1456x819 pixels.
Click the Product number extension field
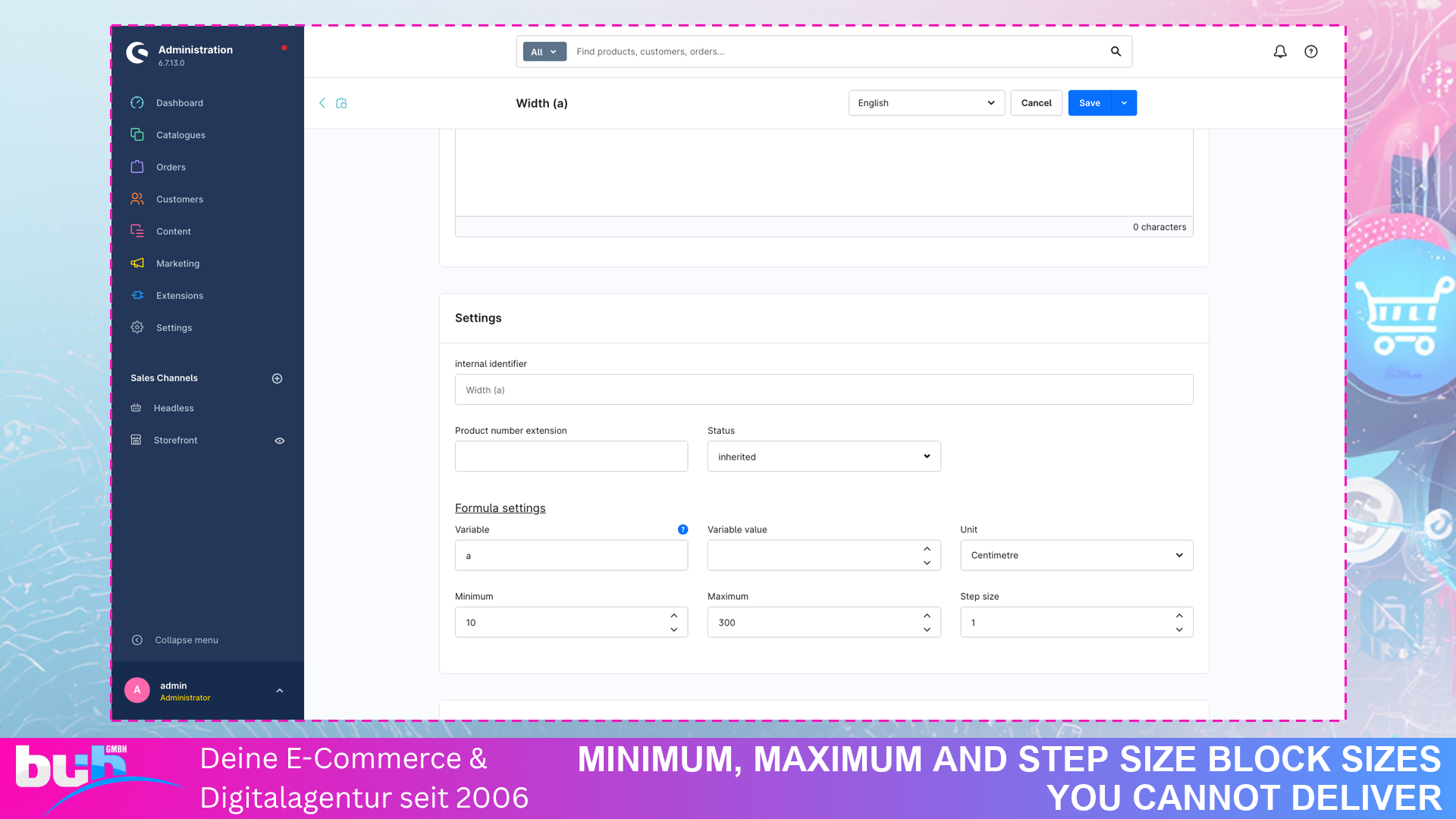tap(571, 457)
